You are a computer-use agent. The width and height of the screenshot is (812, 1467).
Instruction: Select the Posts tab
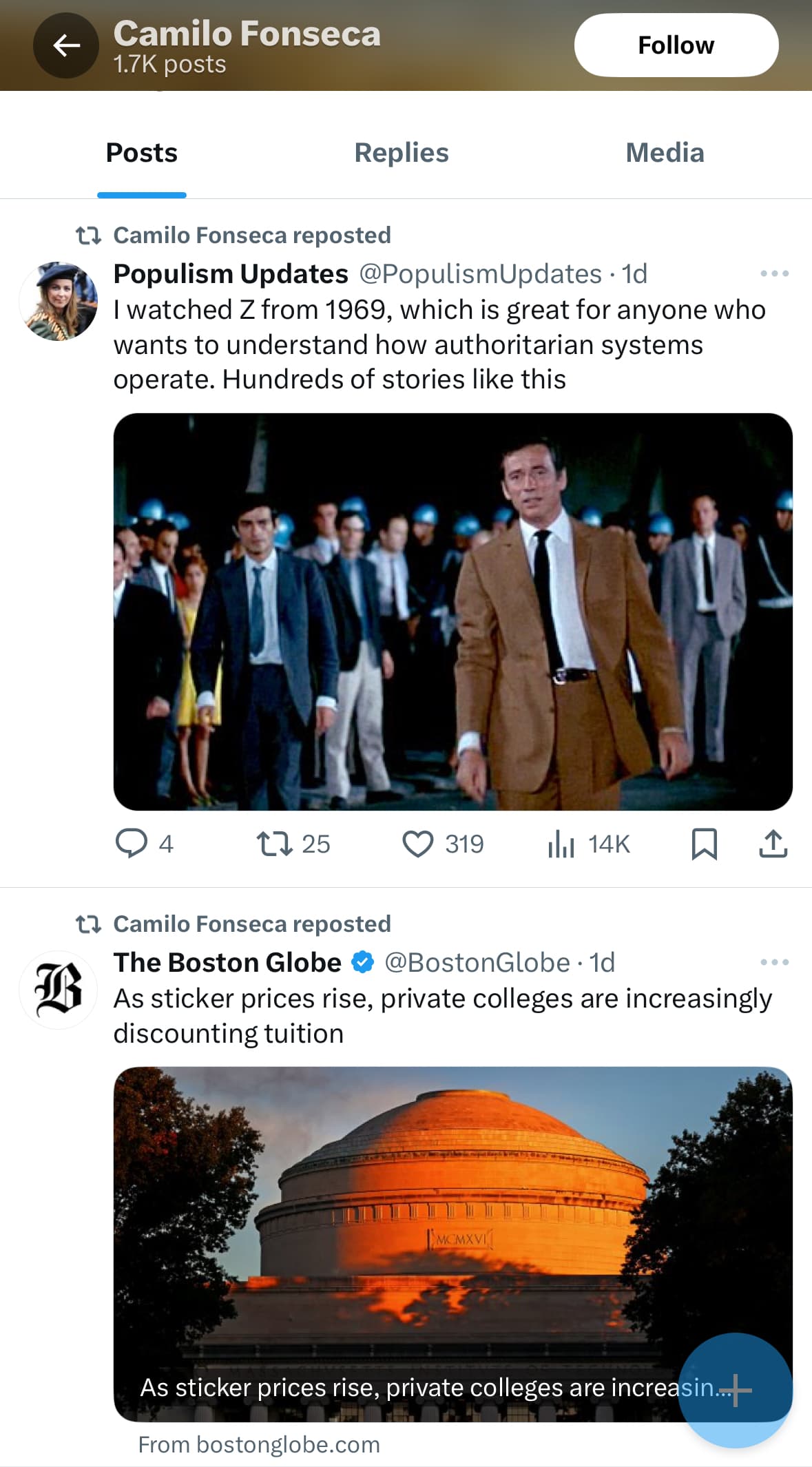point(142,153)
